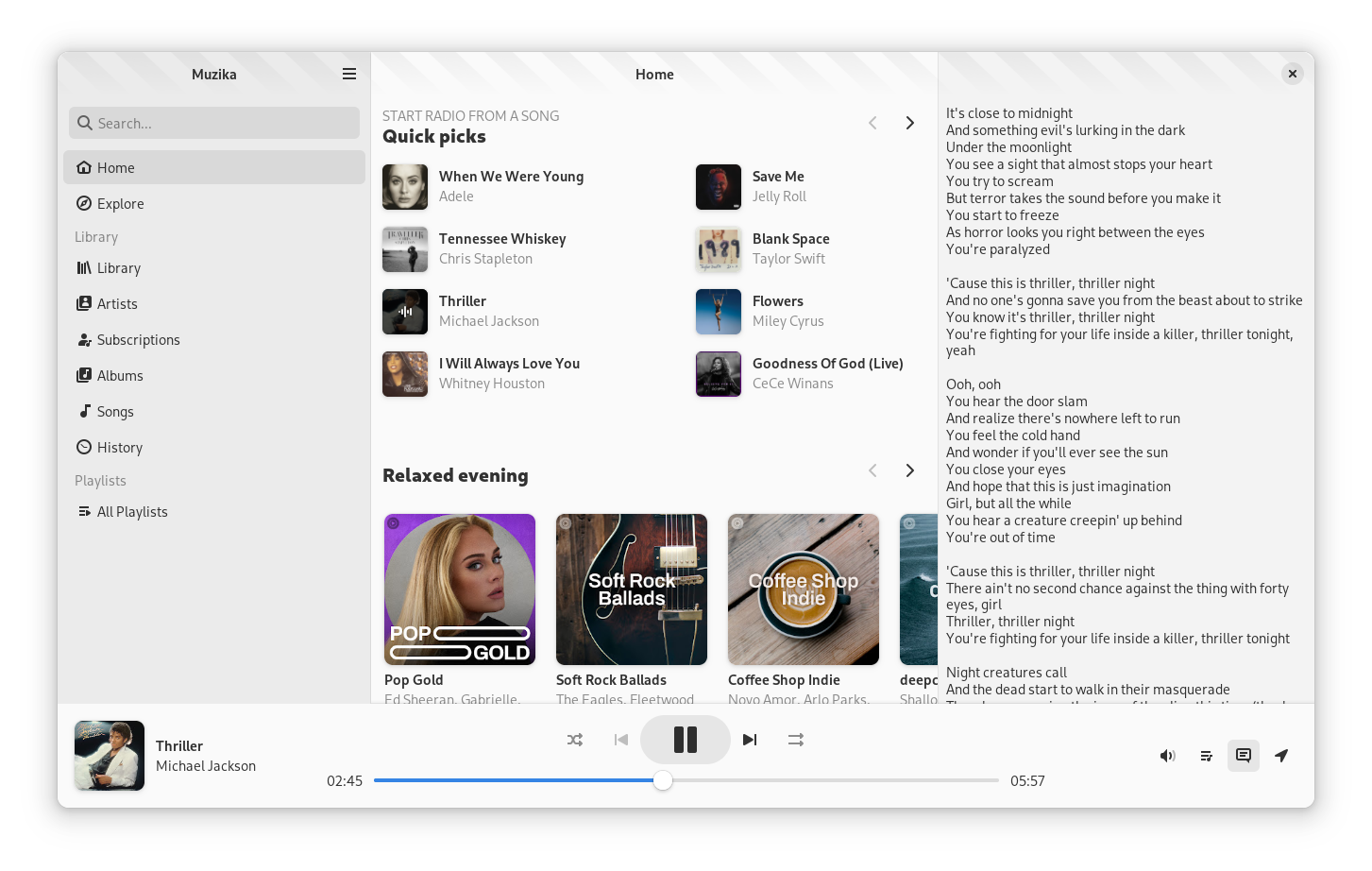This screenshot has width=1372, height=871.
Task: Toggle the lyrics panel button
Action: pos(1244,755)
